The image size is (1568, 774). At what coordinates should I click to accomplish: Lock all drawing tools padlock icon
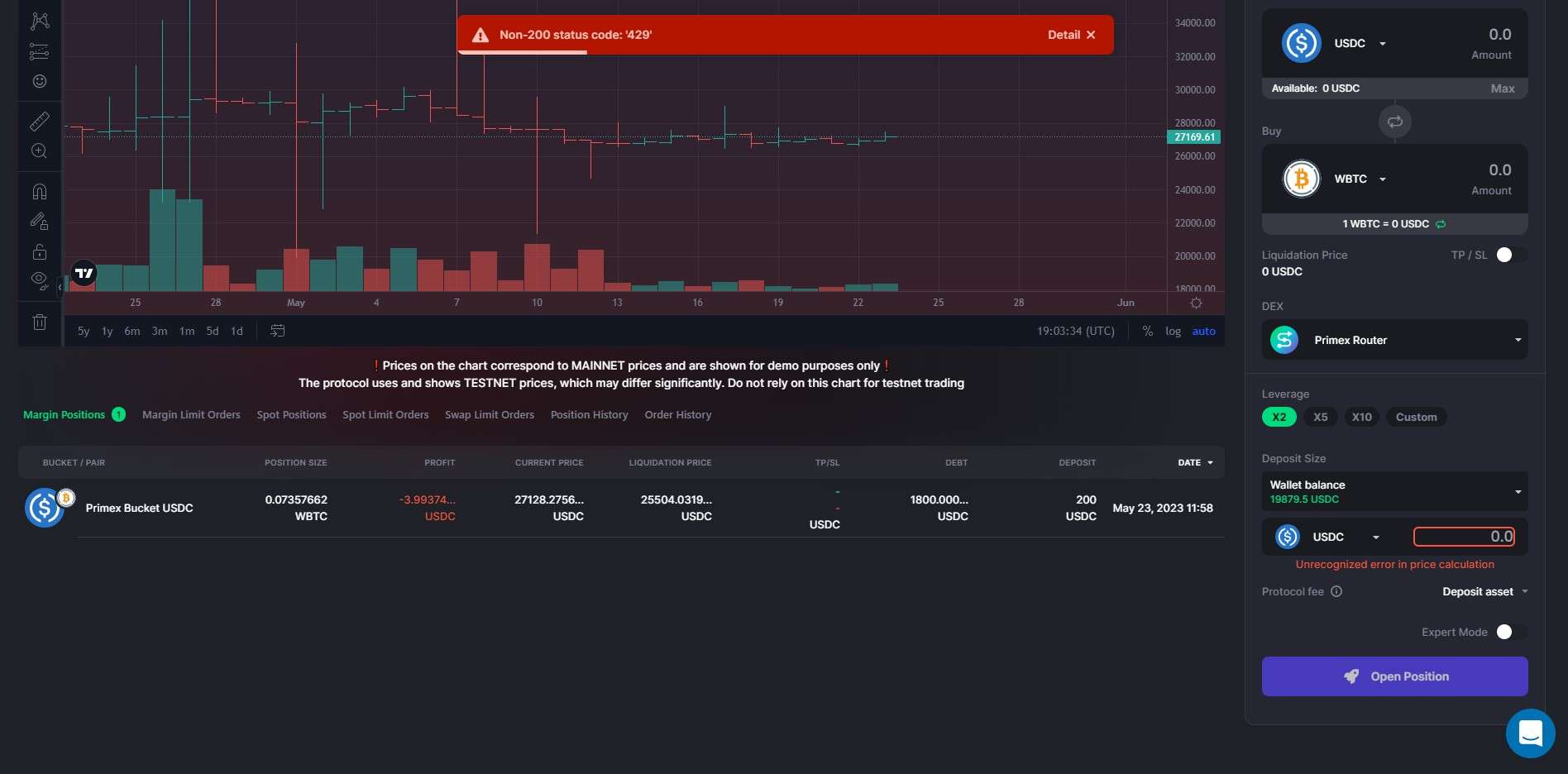39,251
